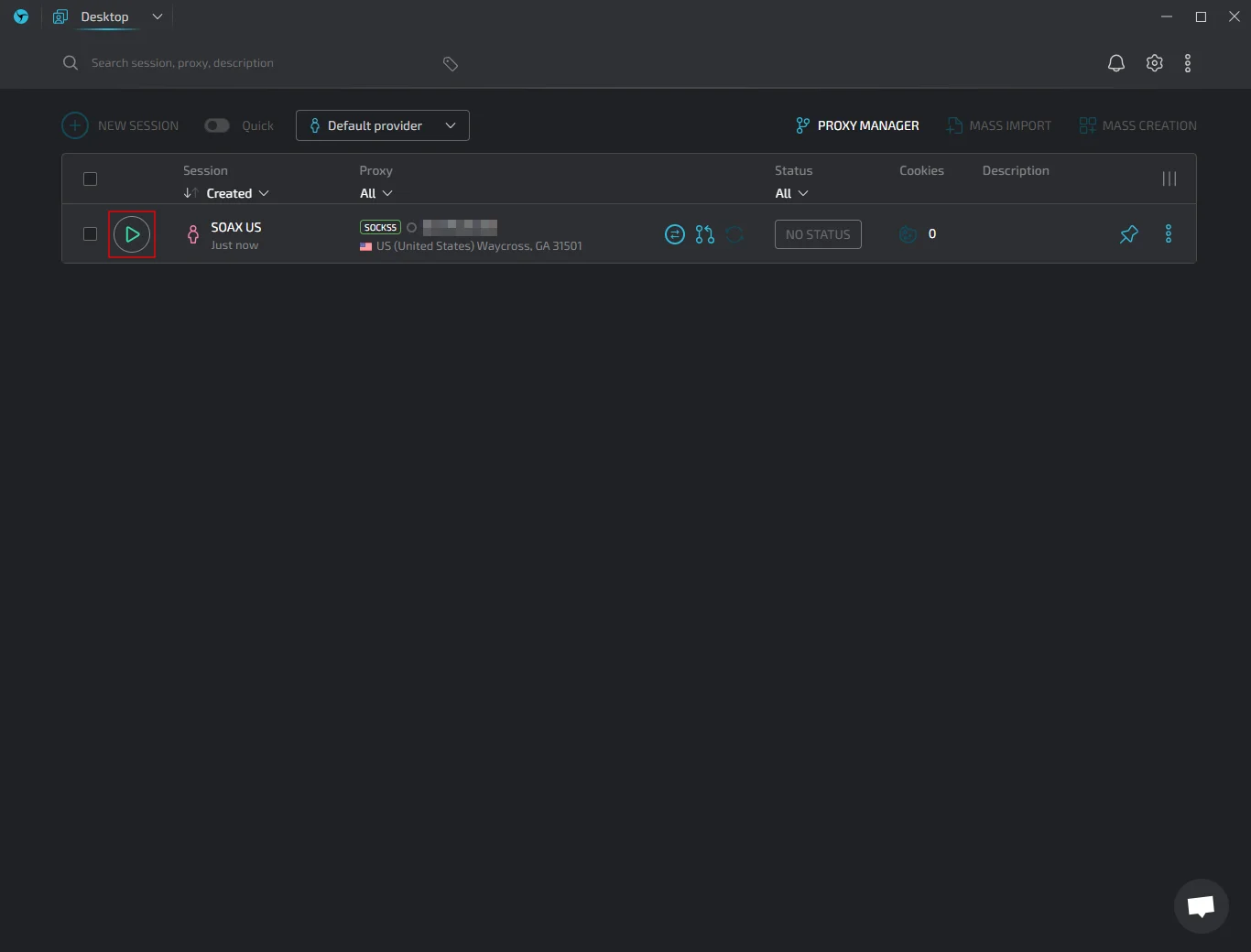Check the select-all sessions checkbox
This screenshot has height=952, width=1251.
[x=90, y=179]
